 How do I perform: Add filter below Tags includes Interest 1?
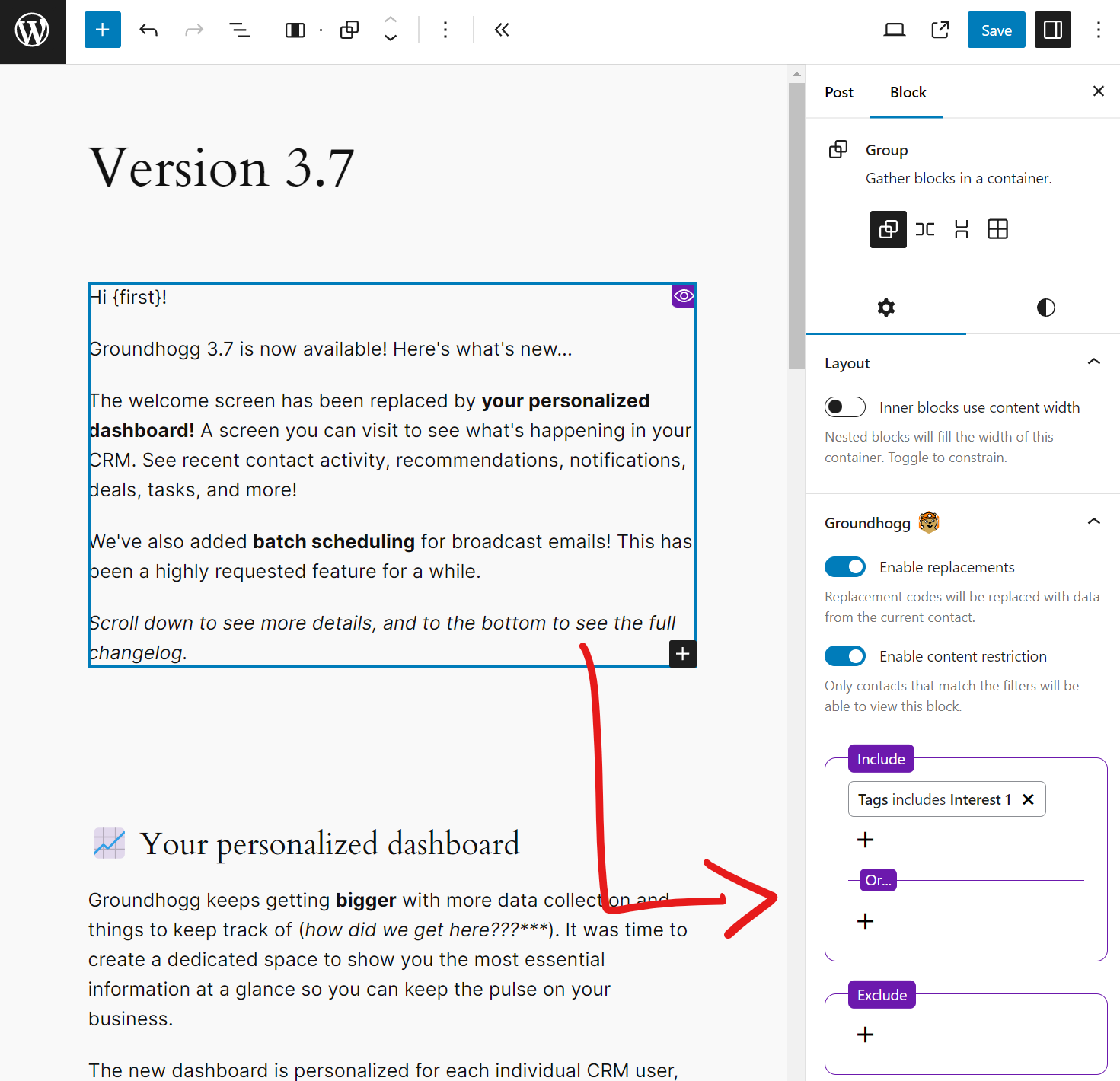point(866,840)
